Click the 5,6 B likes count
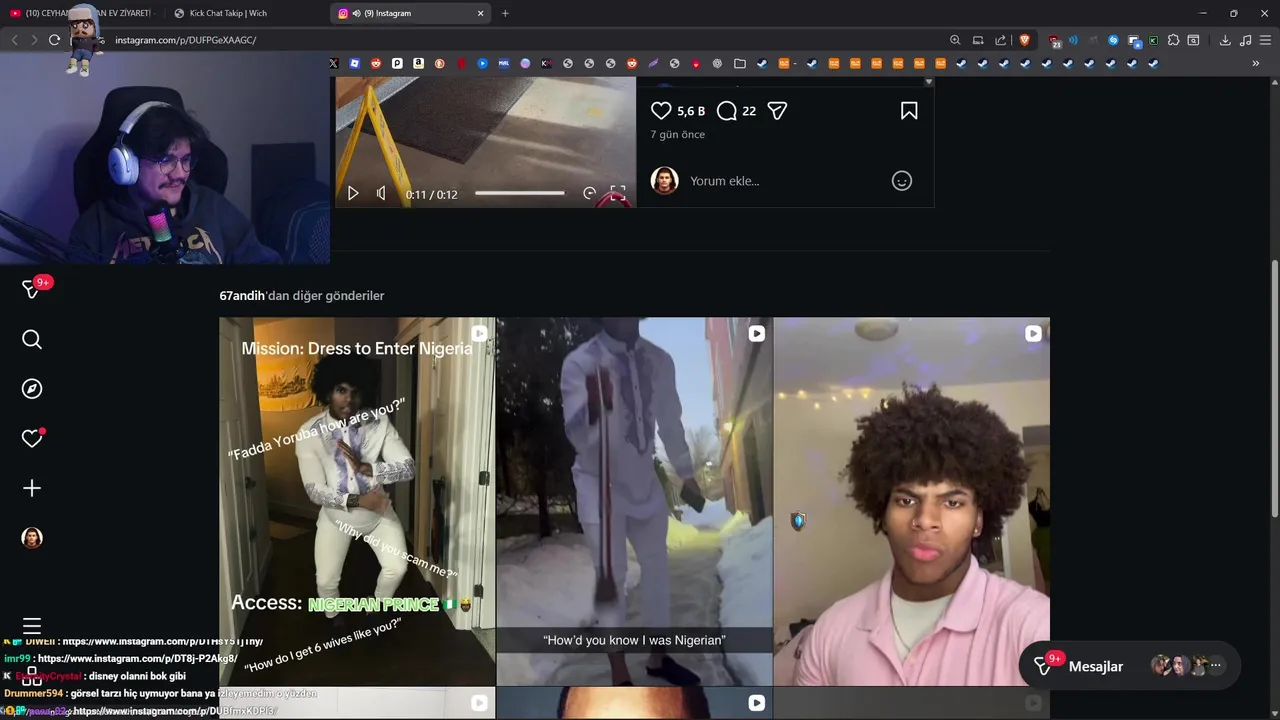1280x720 pixels. point(691,111)
